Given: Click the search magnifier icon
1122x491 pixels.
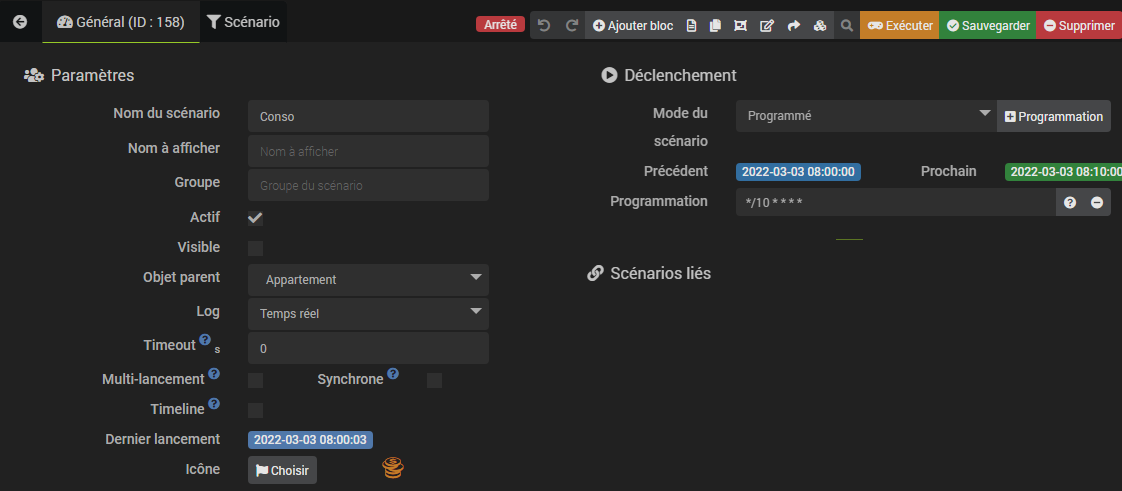Looking at the screenshot, I should [846, 25].
